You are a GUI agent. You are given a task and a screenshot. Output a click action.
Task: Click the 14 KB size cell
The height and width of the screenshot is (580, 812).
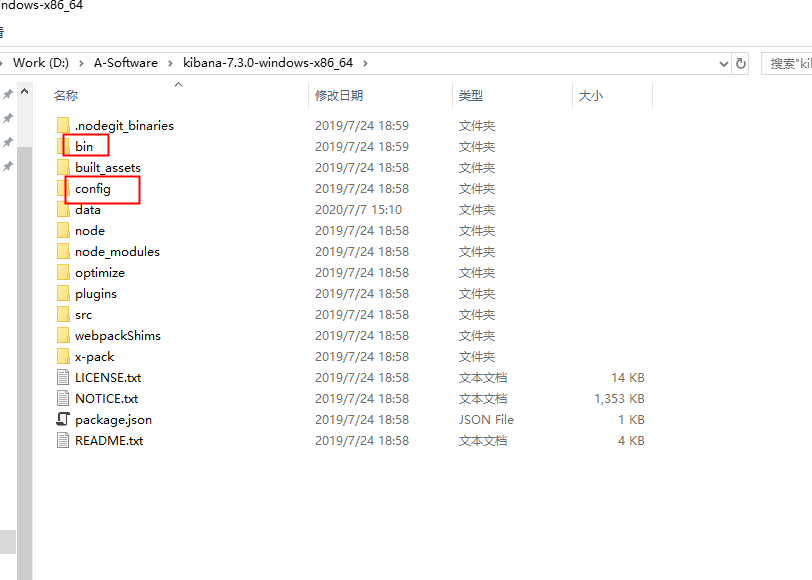point(628,377)
